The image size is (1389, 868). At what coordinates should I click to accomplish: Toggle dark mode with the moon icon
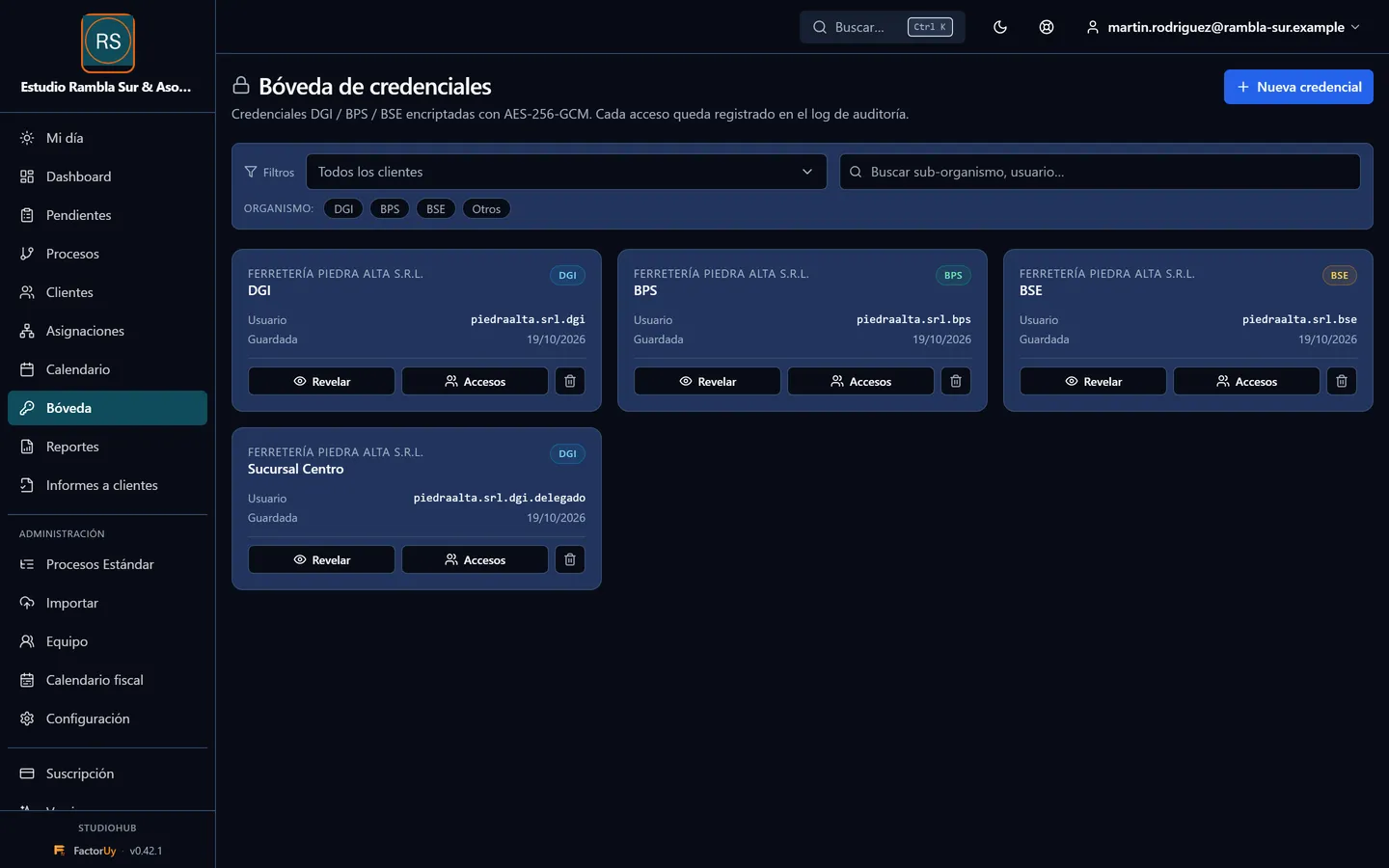pyautogui.click(x=1000, y=27)
